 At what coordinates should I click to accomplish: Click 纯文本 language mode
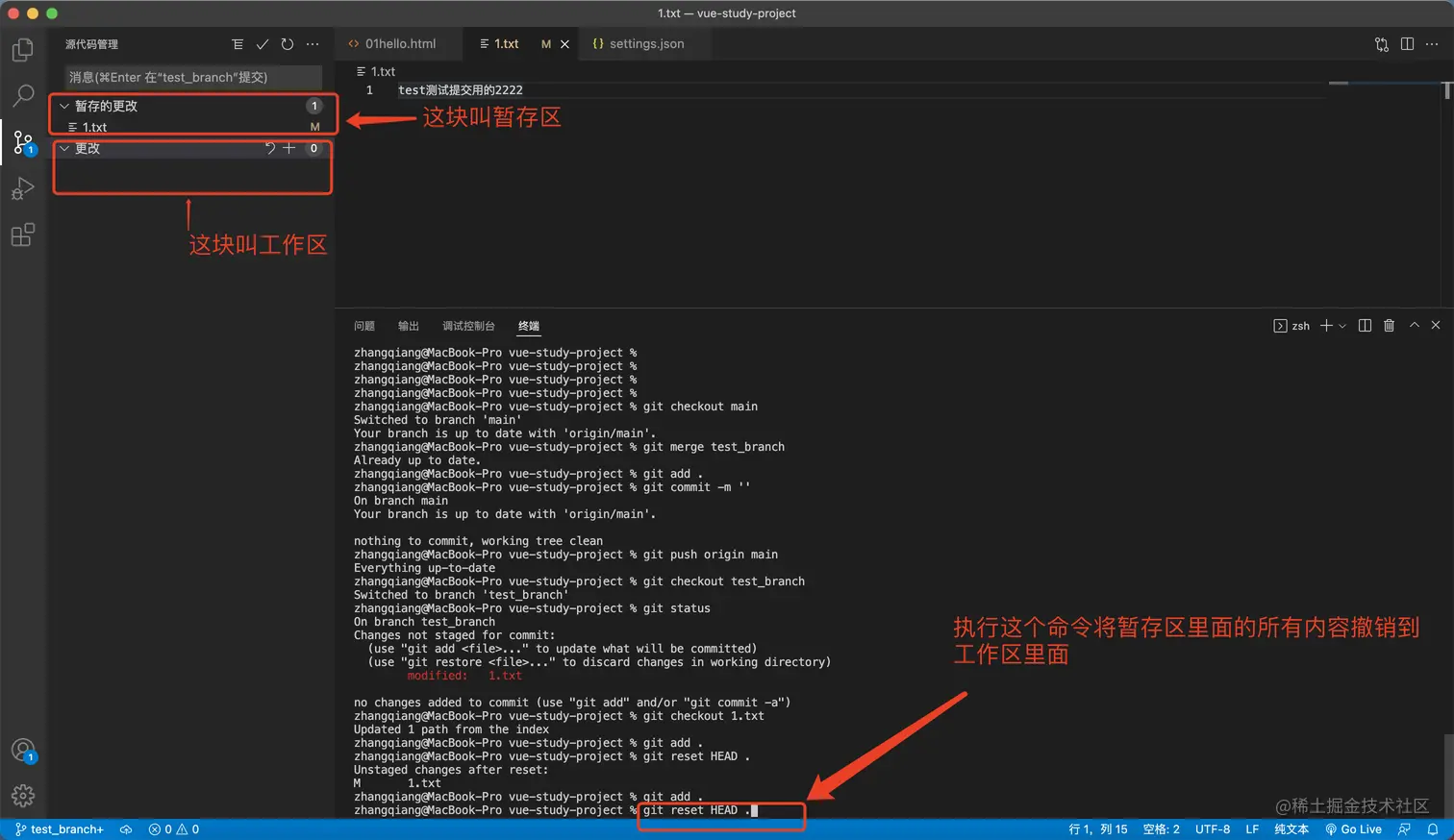(1291, 829)
